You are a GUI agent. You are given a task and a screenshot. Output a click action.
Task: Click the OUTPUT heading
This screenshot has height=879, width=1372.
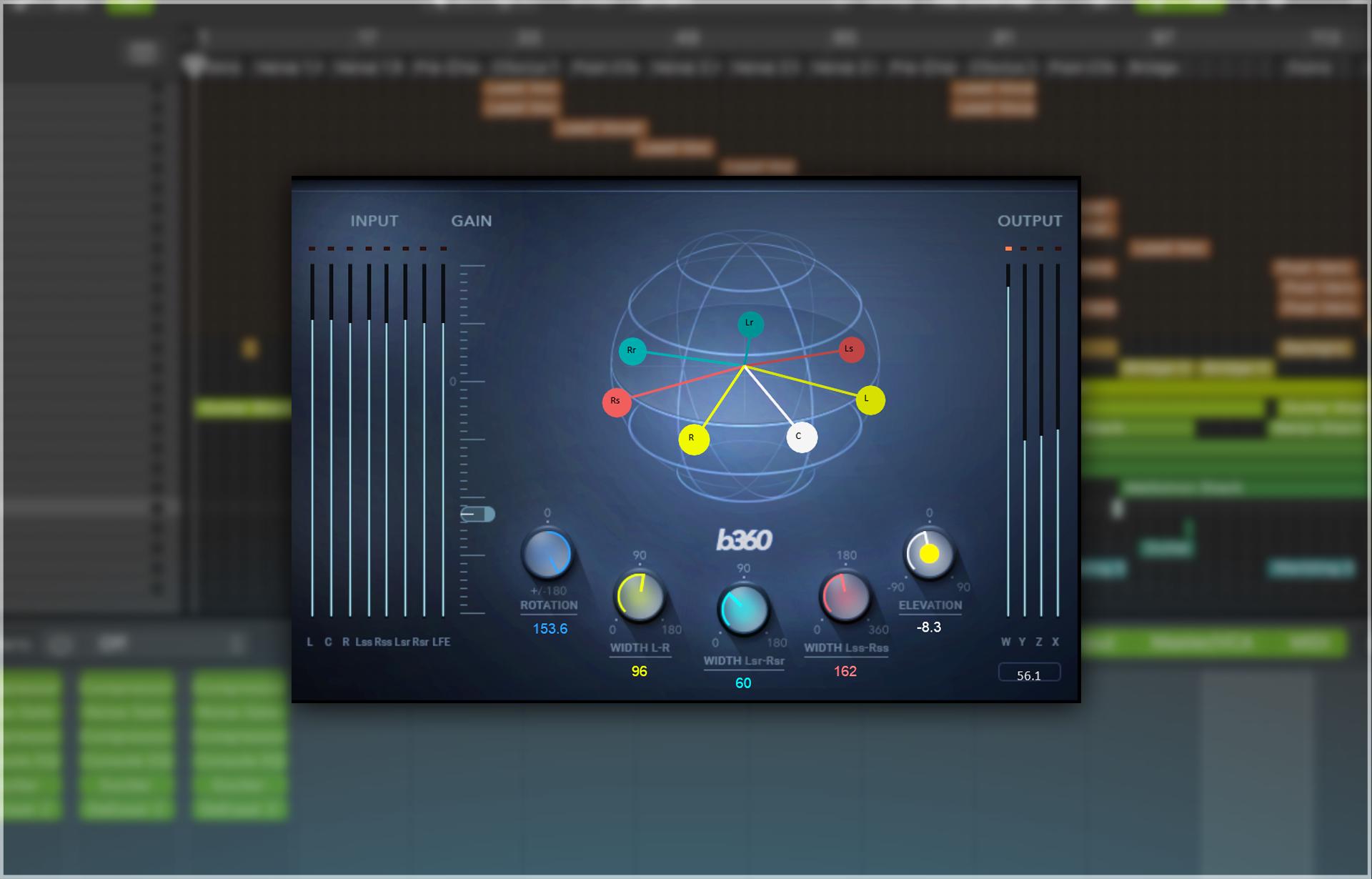tap(1030, 222)
